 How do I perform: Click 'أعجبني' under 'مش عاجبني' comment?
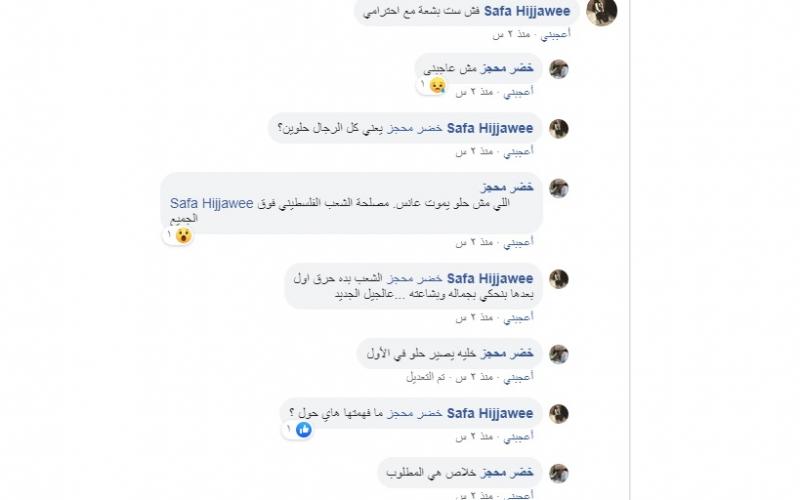point(518,92)
